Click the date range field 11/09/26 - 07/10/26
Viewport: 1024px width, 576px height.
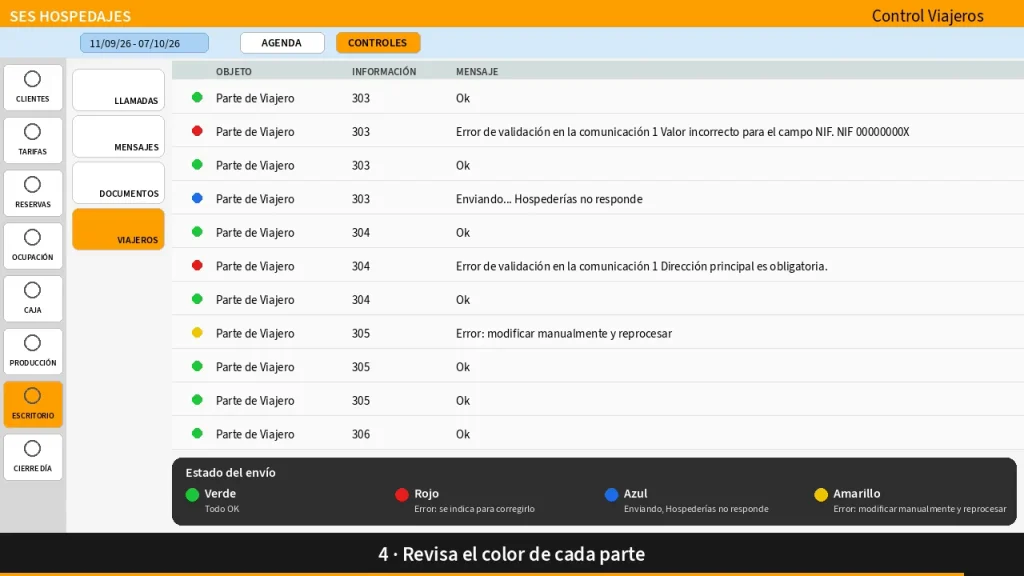click(144, 43)
